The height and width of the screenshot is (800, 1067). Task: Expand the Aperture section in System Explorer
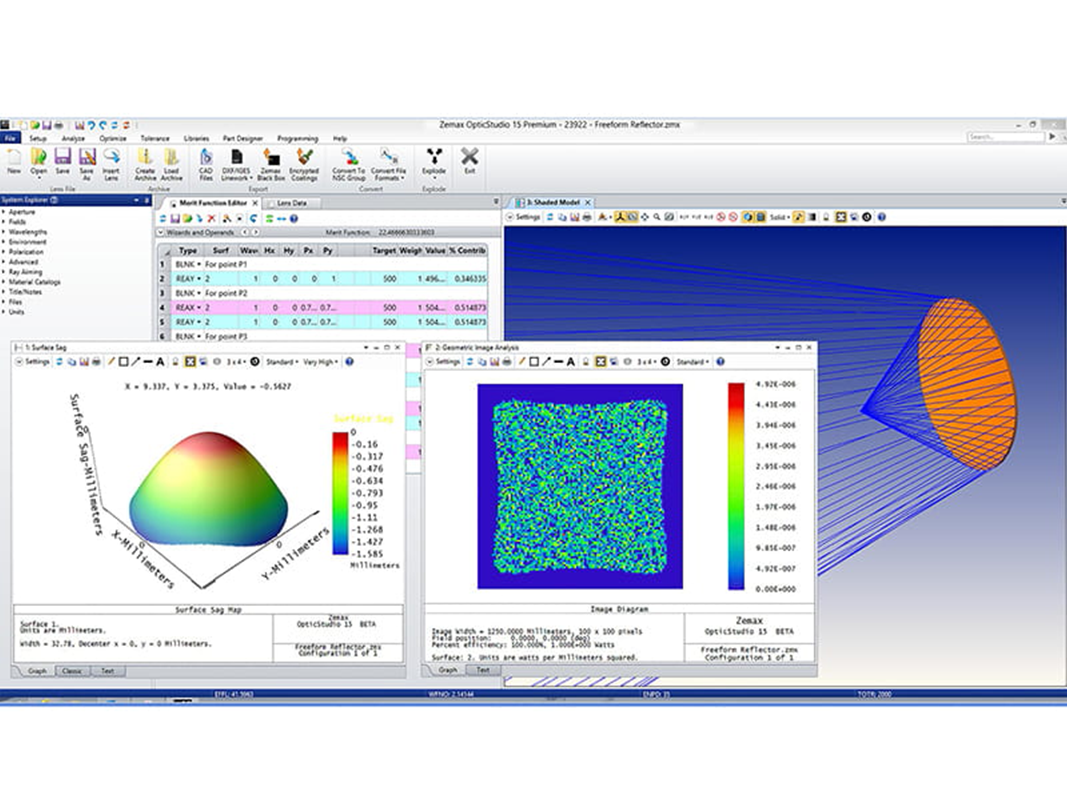(x=3, y=212)
